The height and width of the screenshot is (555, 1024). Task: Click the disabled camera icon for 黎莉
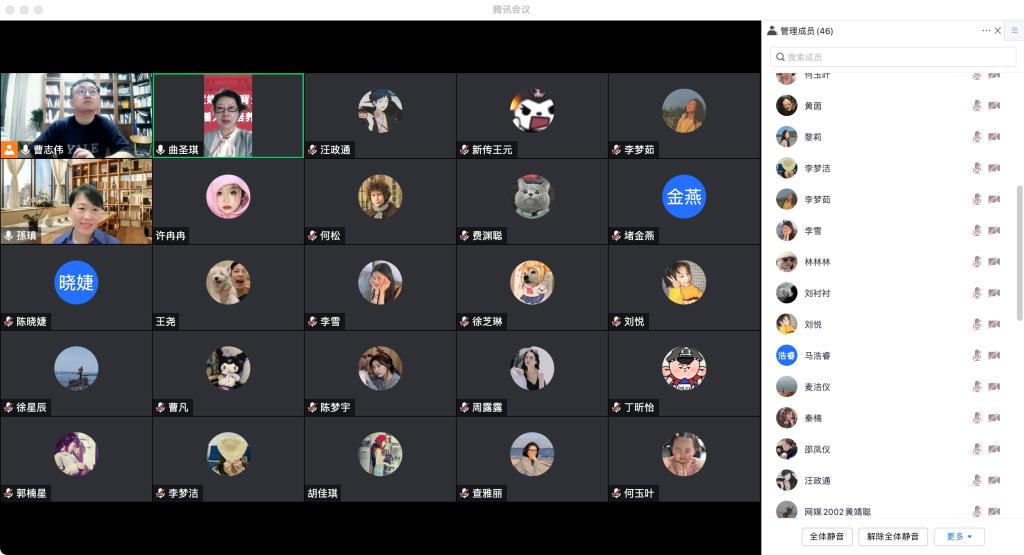click(994, 137)
